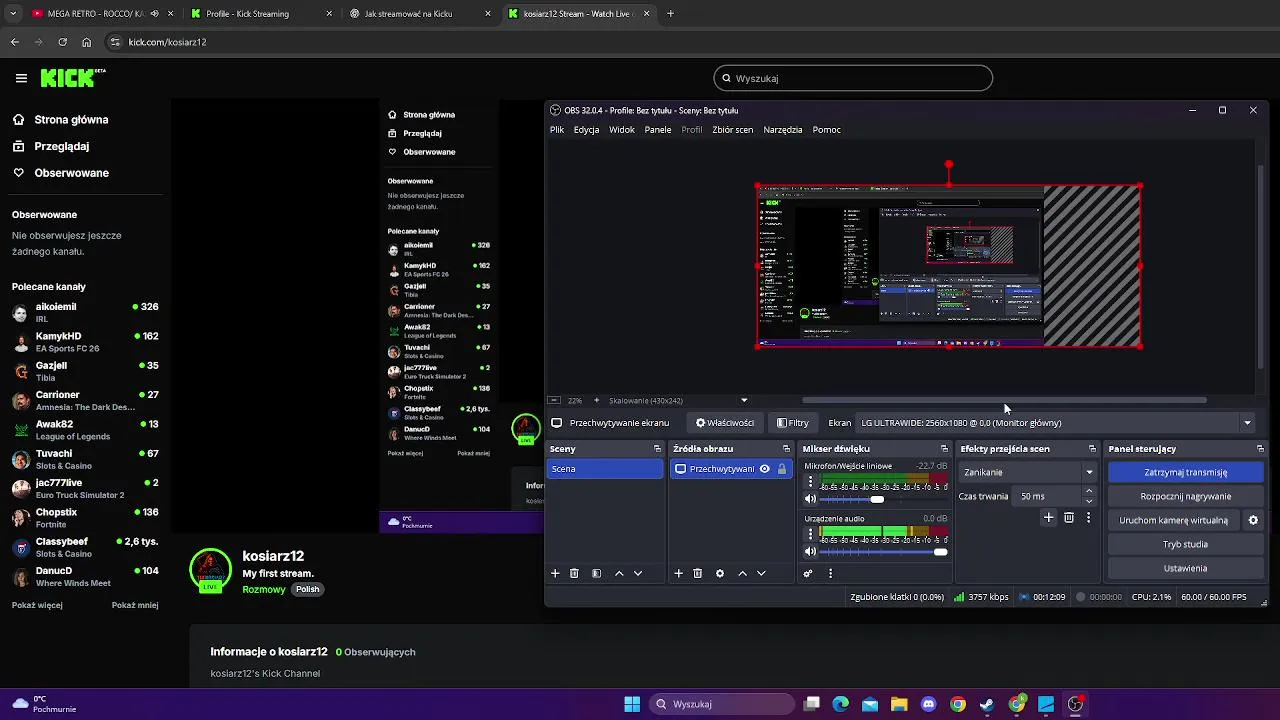Viewport: 1280px width, 720px height.
Task: Click Zatrzymaj transmisję button
Action: [1186, 472]
